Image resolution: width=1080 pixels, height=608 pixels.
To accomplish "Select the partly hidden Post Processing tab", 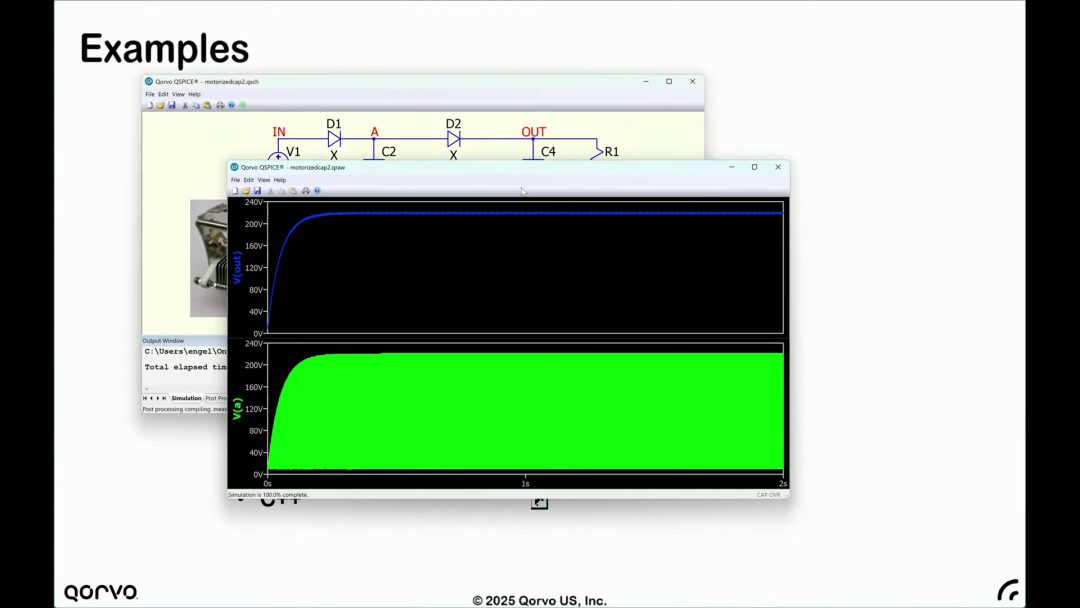I will coord(216,398).
